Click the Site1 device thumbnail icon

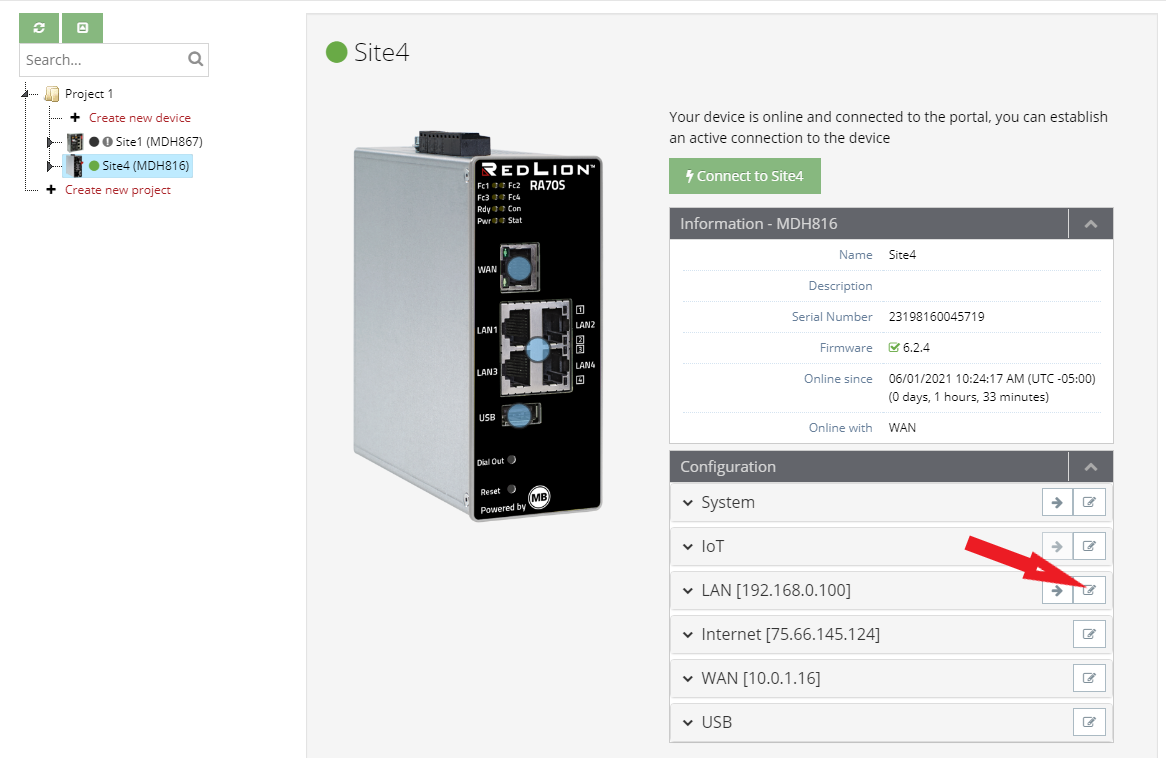75,141
